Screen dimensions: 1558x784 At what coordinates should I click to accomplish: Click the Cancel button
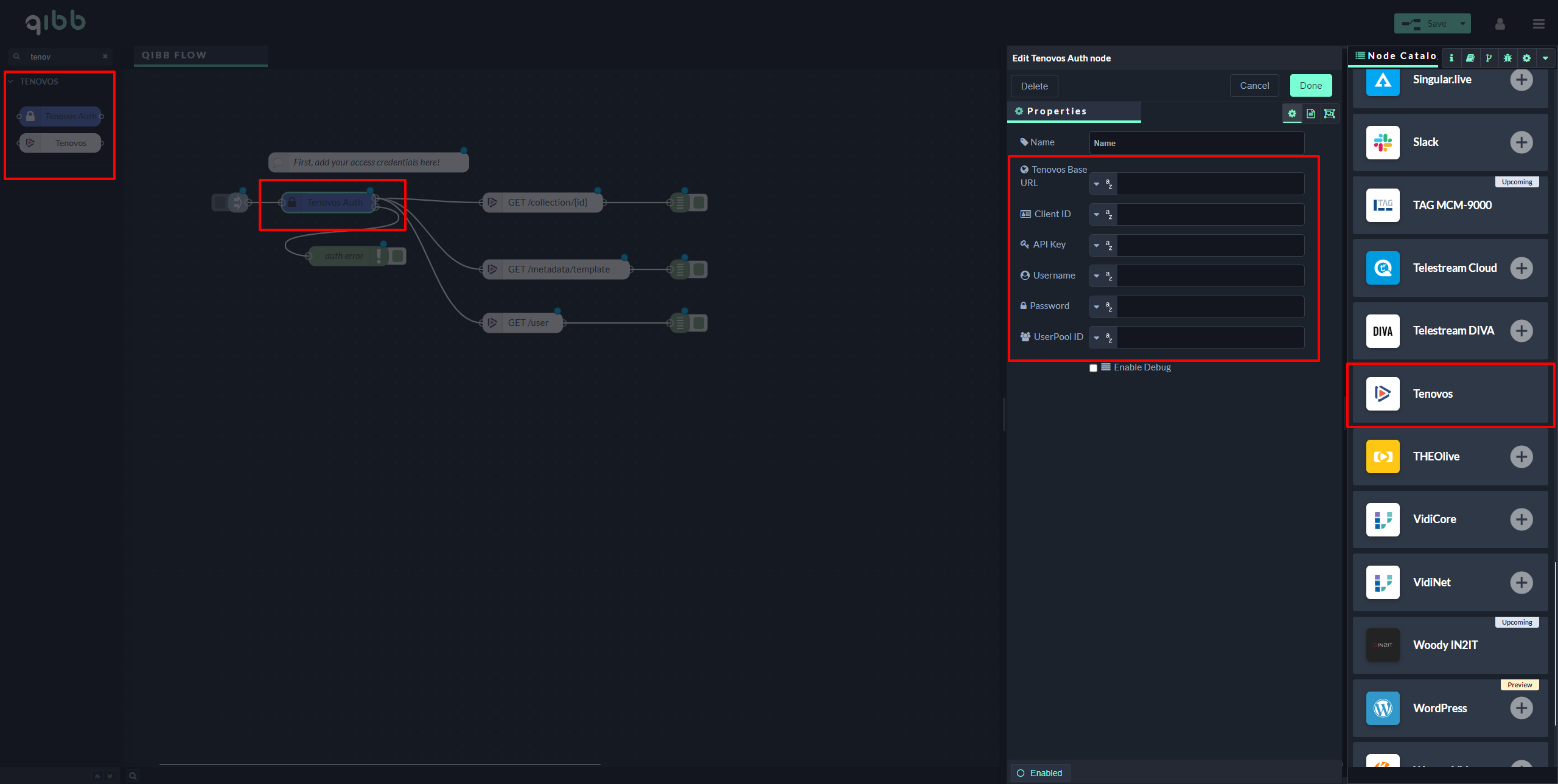coord(1254,86)
